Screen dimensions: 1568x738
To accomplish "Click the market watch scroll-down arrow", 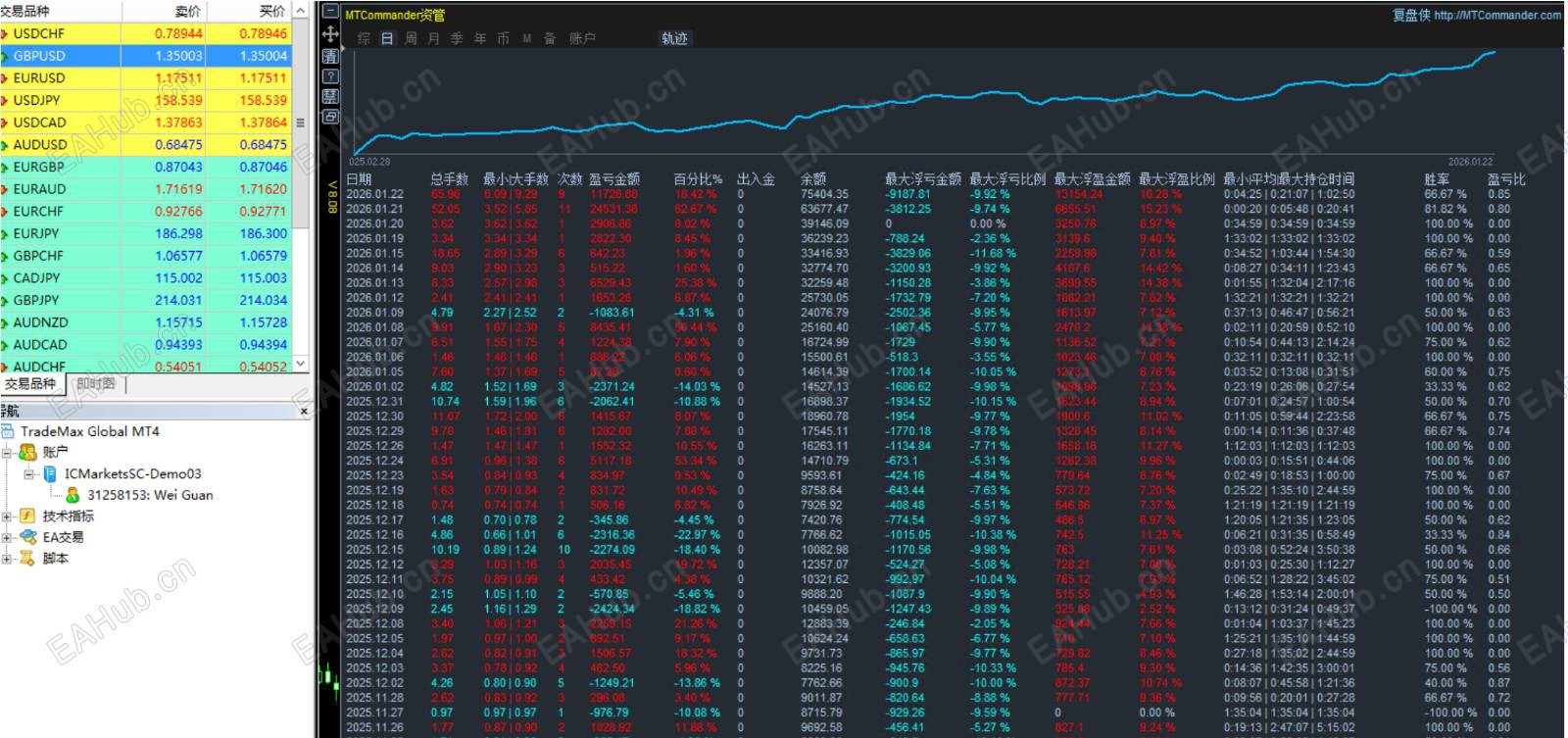I will 301,364.
